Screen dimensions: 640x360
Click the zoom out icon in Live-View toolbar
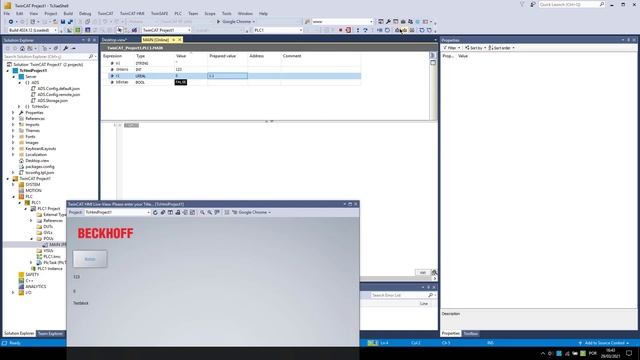[209, 212]
